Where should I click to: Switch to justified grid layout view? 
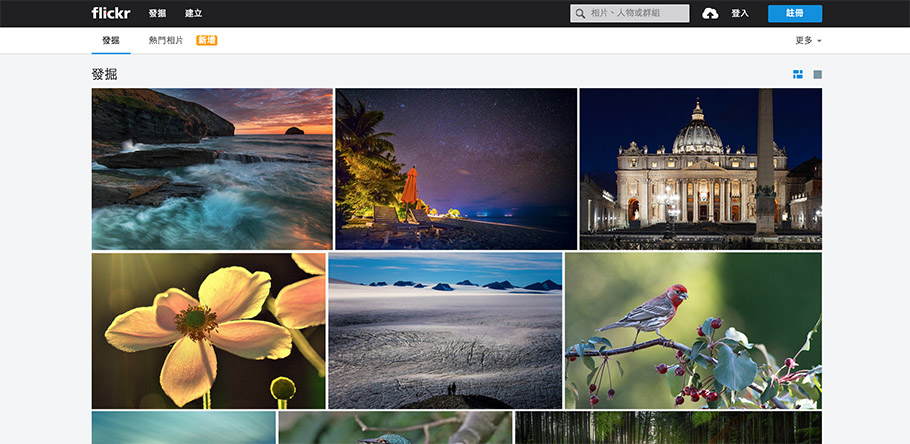pyautogui.click(x=798, y=74)
